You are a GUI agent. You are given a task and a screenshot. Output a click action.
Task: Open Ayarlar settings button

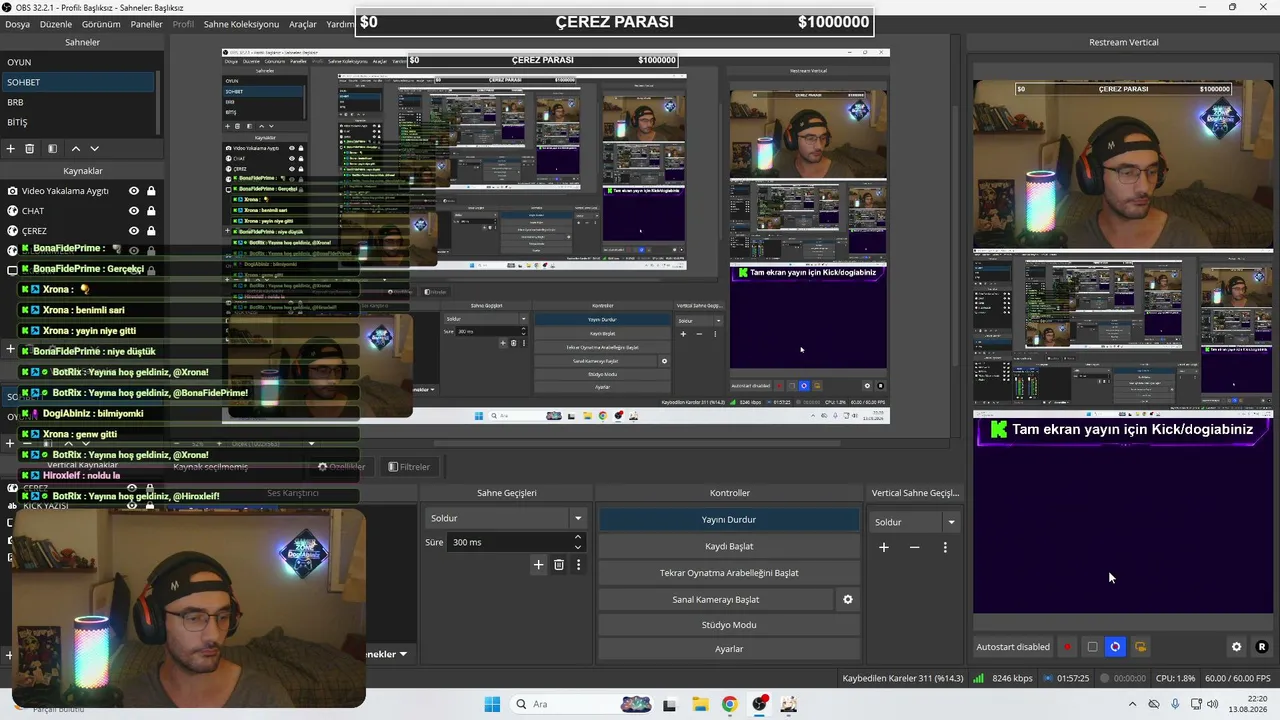729,649
